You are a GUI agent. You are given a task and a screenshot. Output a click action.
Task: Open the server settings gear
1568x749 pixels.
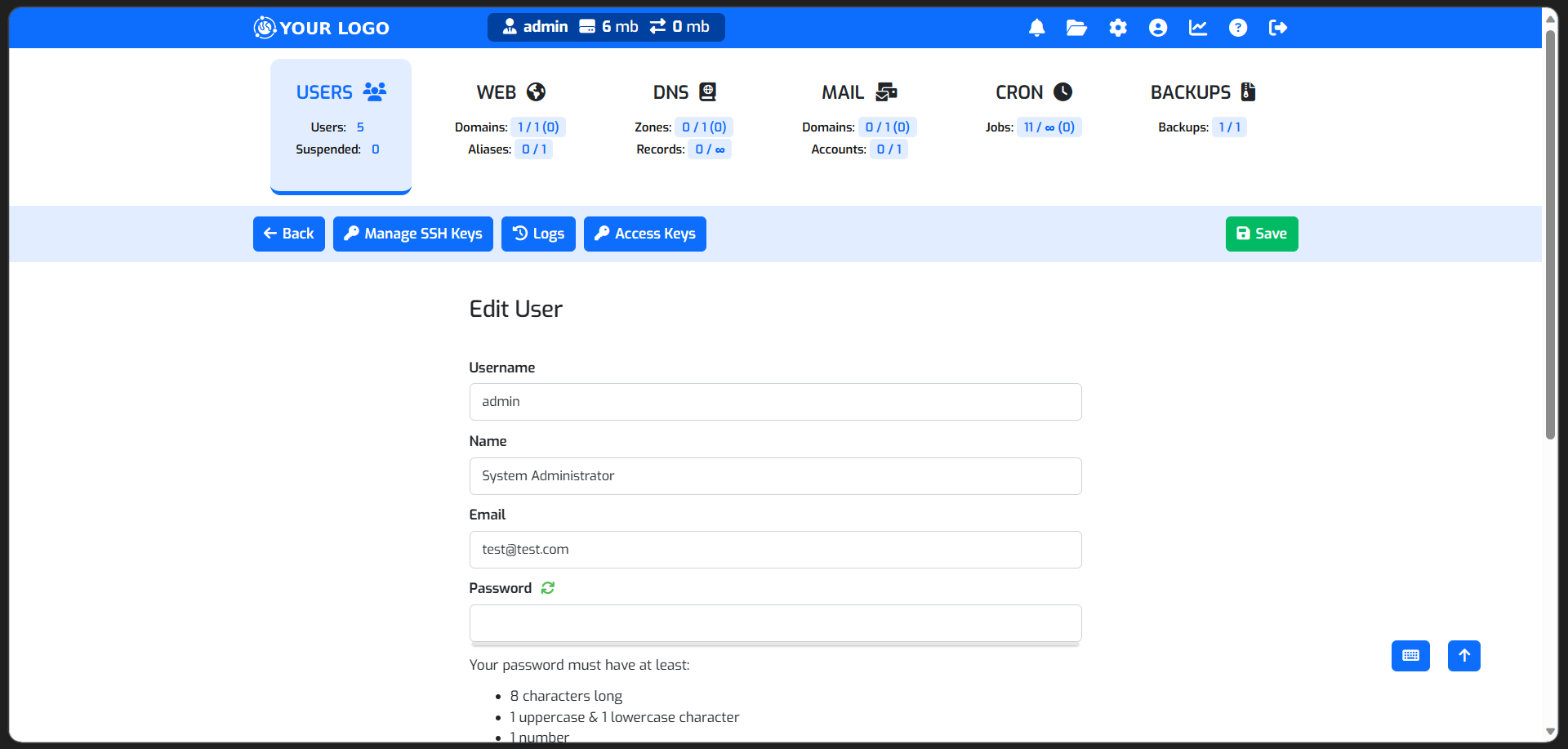point(1117,27)
